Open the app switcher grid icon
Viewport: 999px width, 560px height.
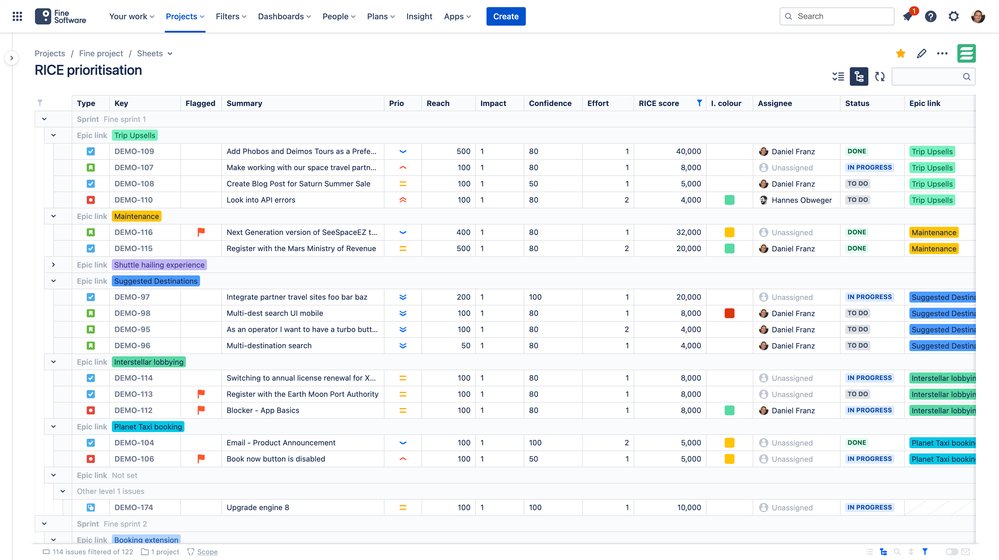(17, 16)
